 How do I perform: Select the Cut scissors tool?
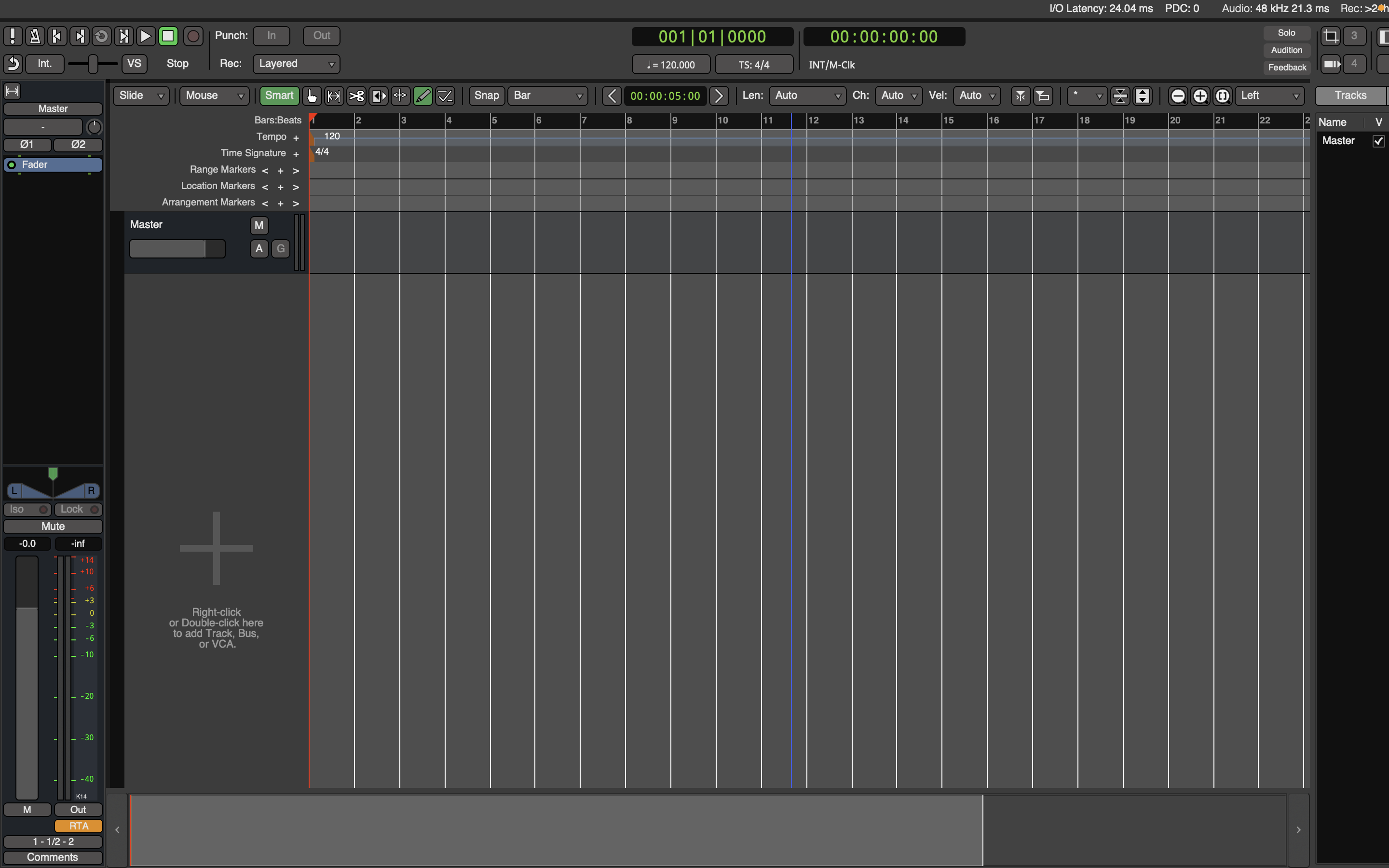click(356, 96)
